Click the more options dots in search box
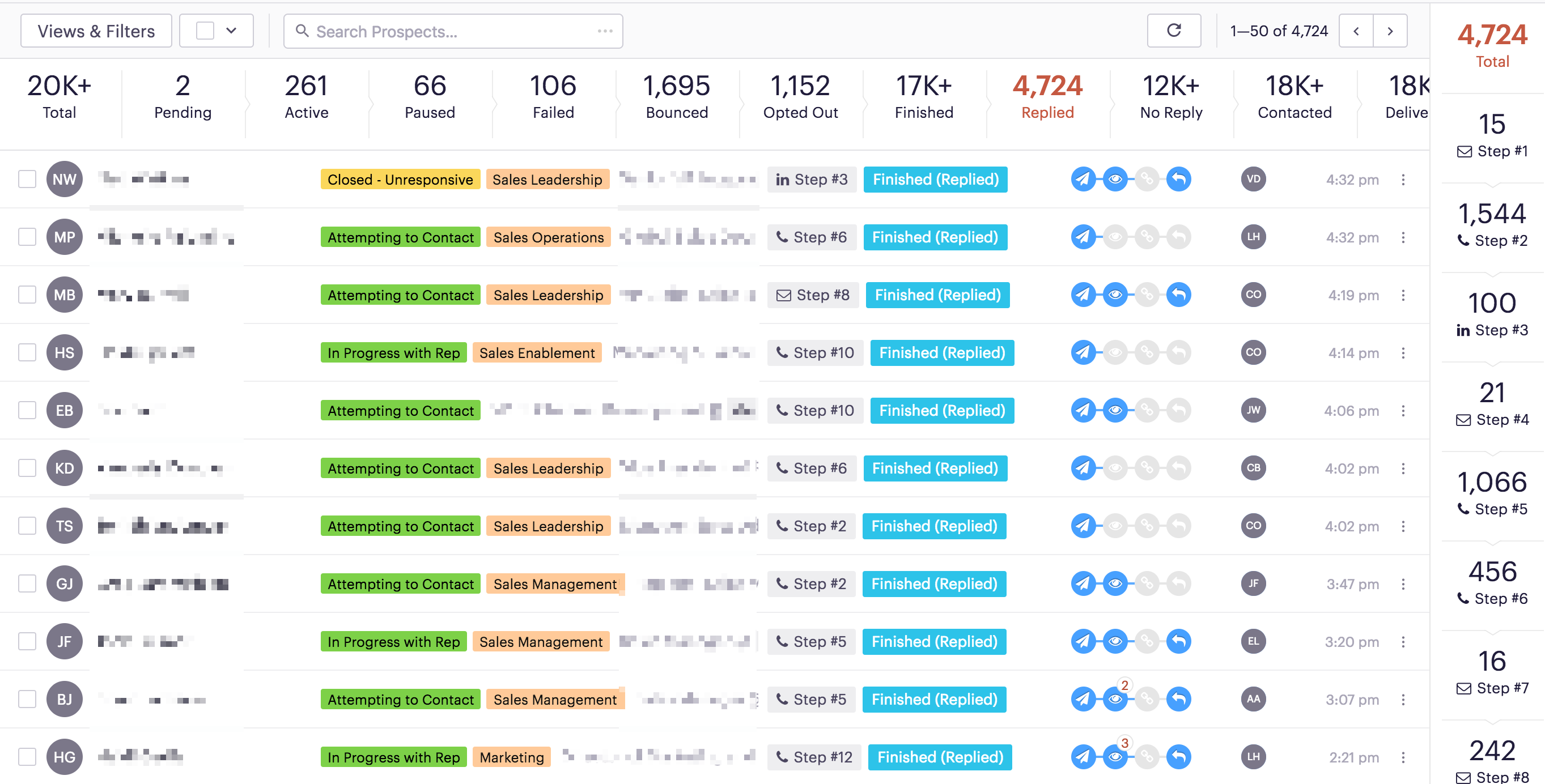 click(605, 31)
